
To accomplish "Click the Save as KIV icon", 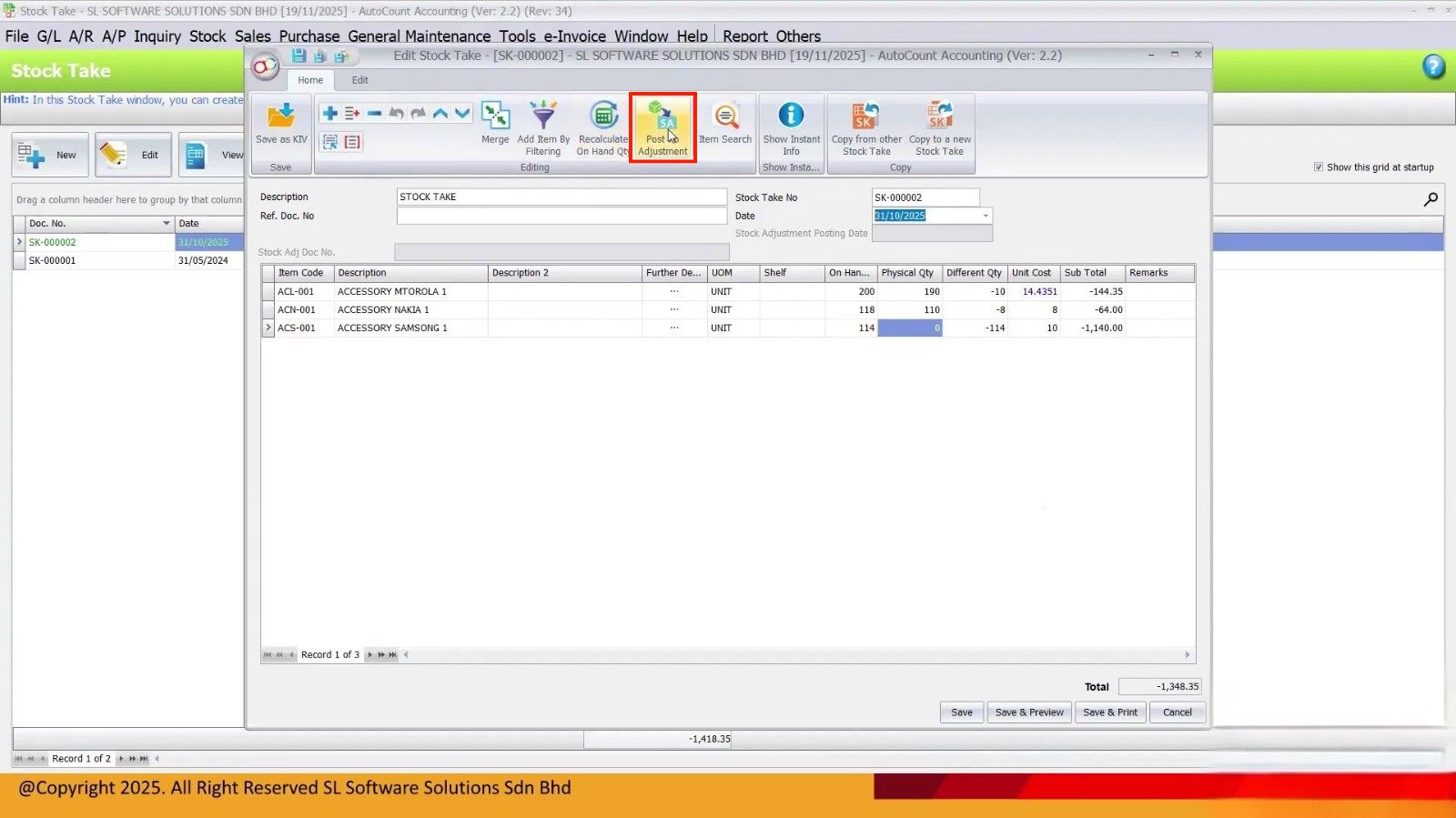I will click(281, 118).
